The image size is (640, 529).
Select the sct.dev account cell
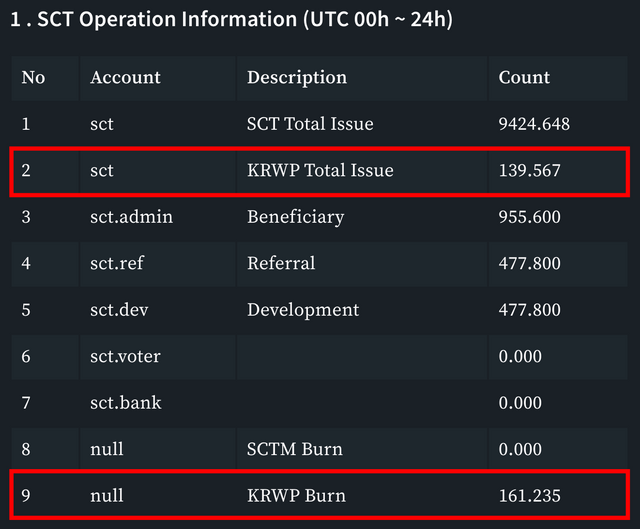coord(119,310)
